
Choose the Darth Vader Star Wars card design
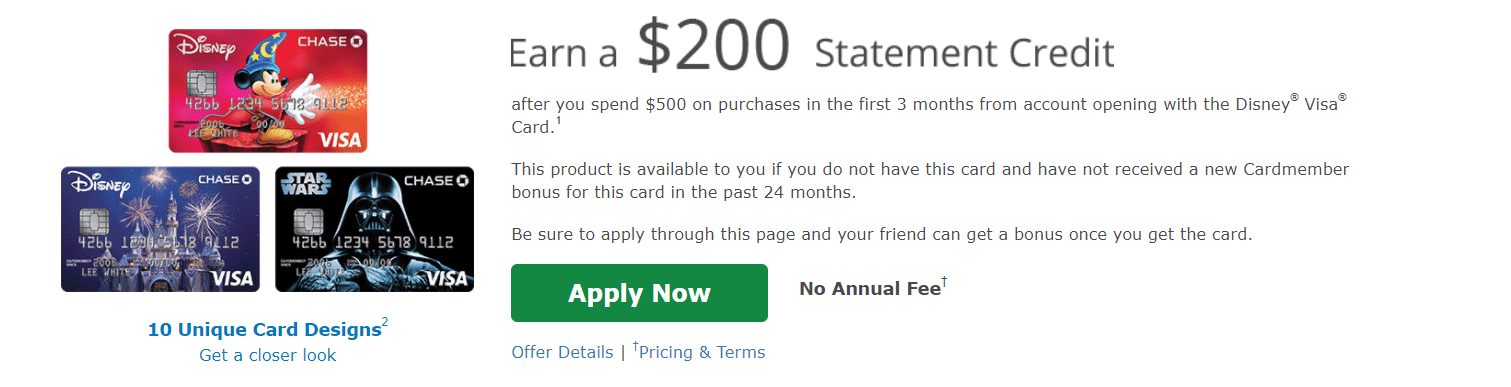click(374, 229)
